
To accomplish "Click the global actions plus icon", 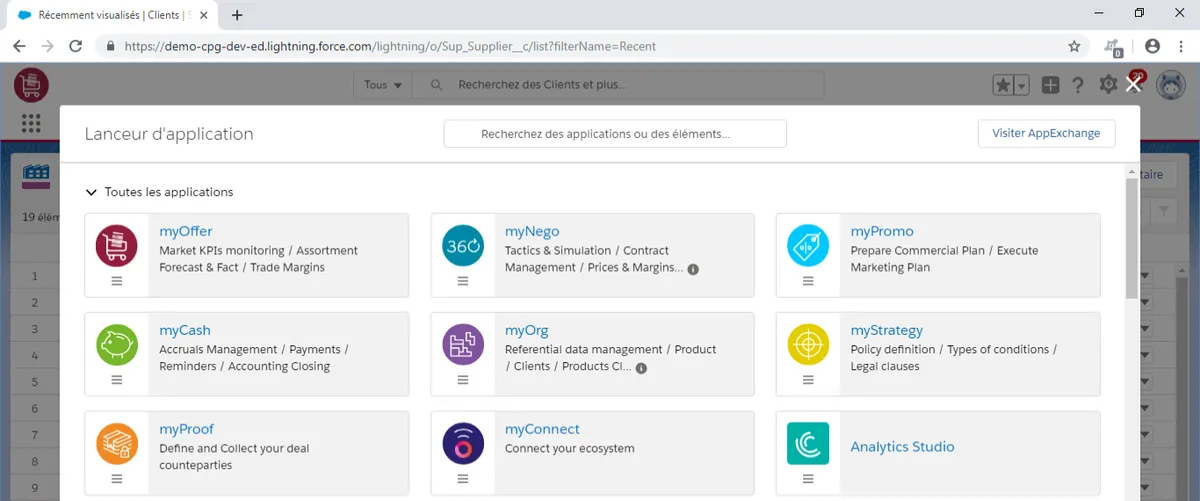I will (x=1050, y=85).
